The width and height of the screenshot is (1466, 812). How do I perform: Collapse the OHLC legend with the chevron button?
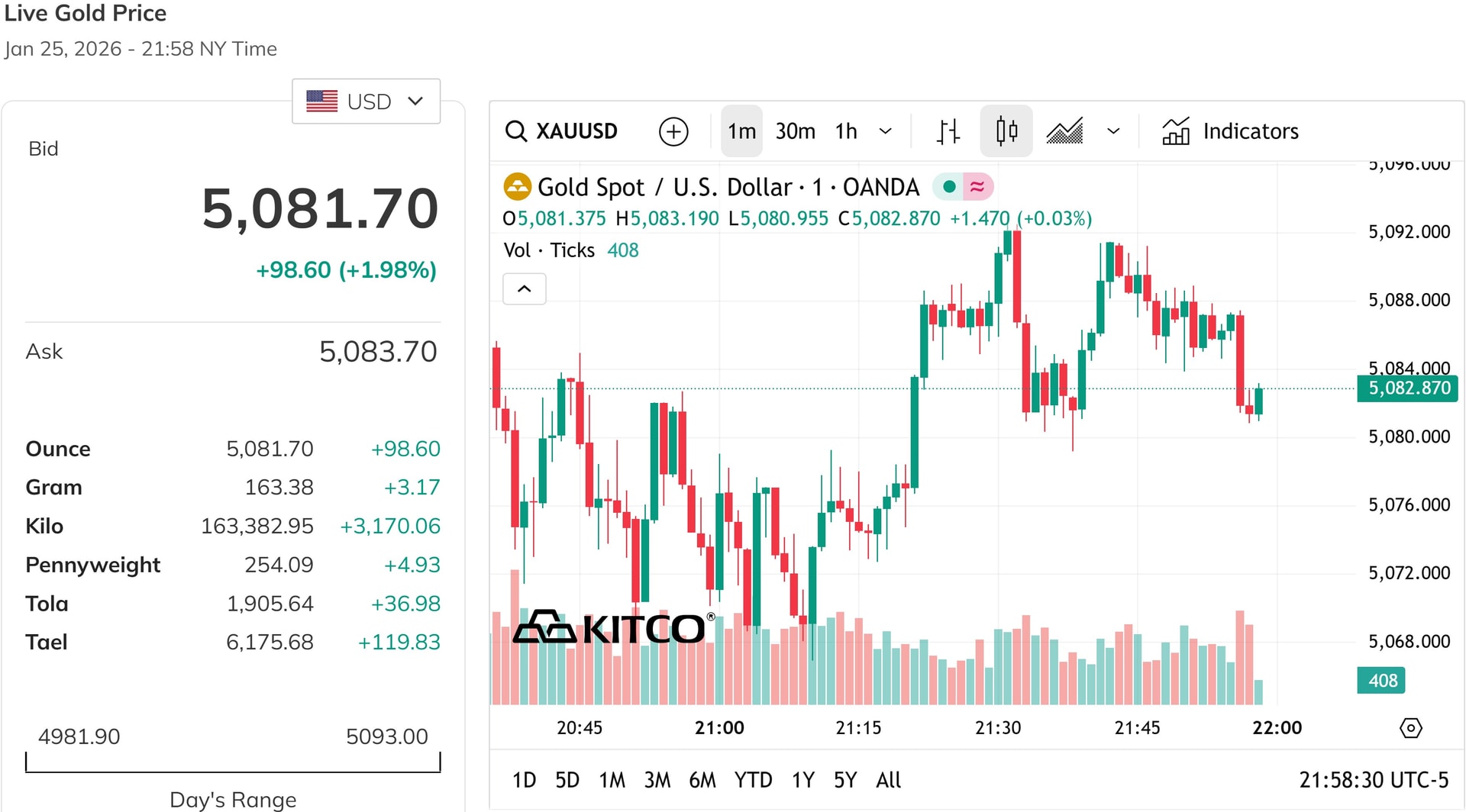(x=525, y=288)
